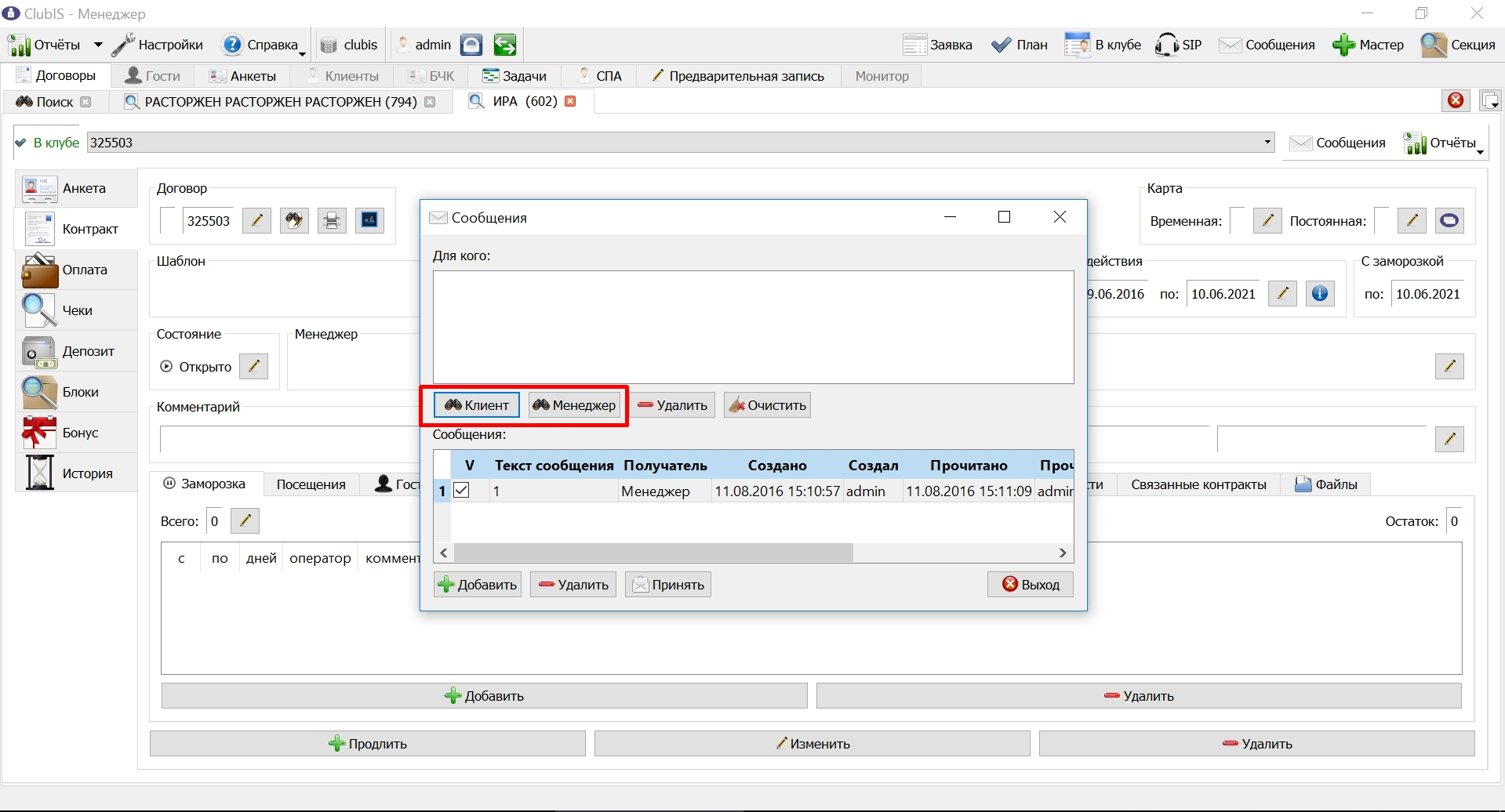This screenshot has width=1505, height=812.
Task: Click the pencil edit icon beside Открыто state
Action: [253, 366]
